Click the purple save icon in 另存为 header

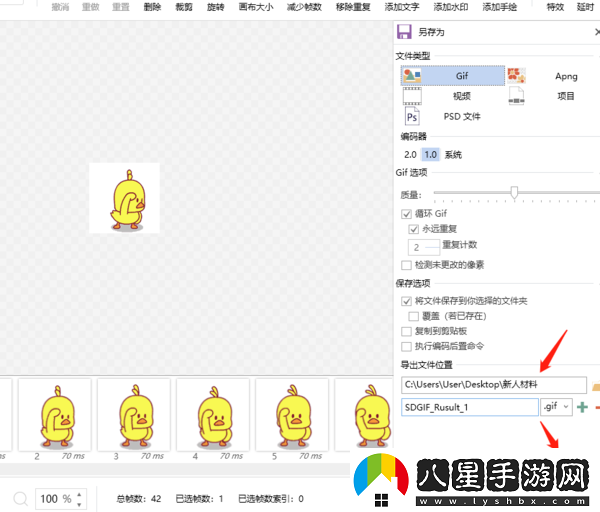[404, 32]
